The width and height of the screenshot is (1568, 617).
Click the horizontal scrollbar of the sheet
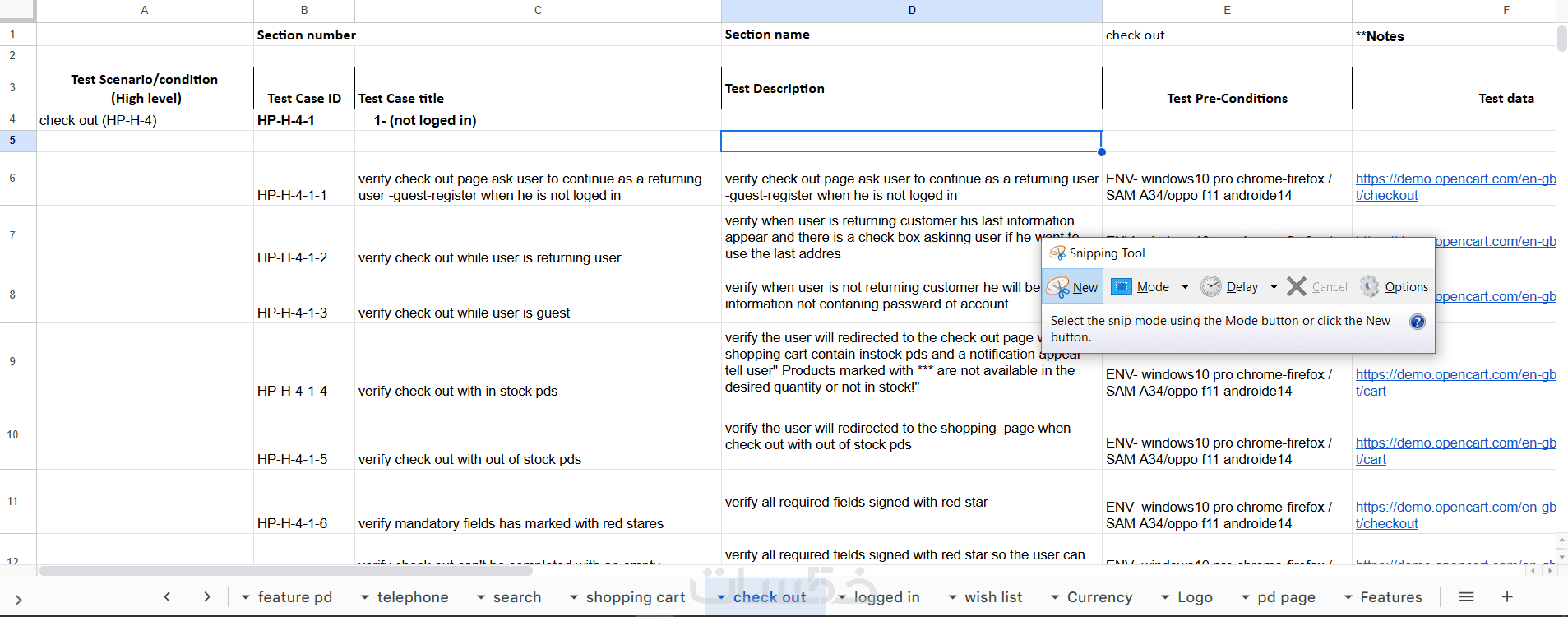(285, 570)
